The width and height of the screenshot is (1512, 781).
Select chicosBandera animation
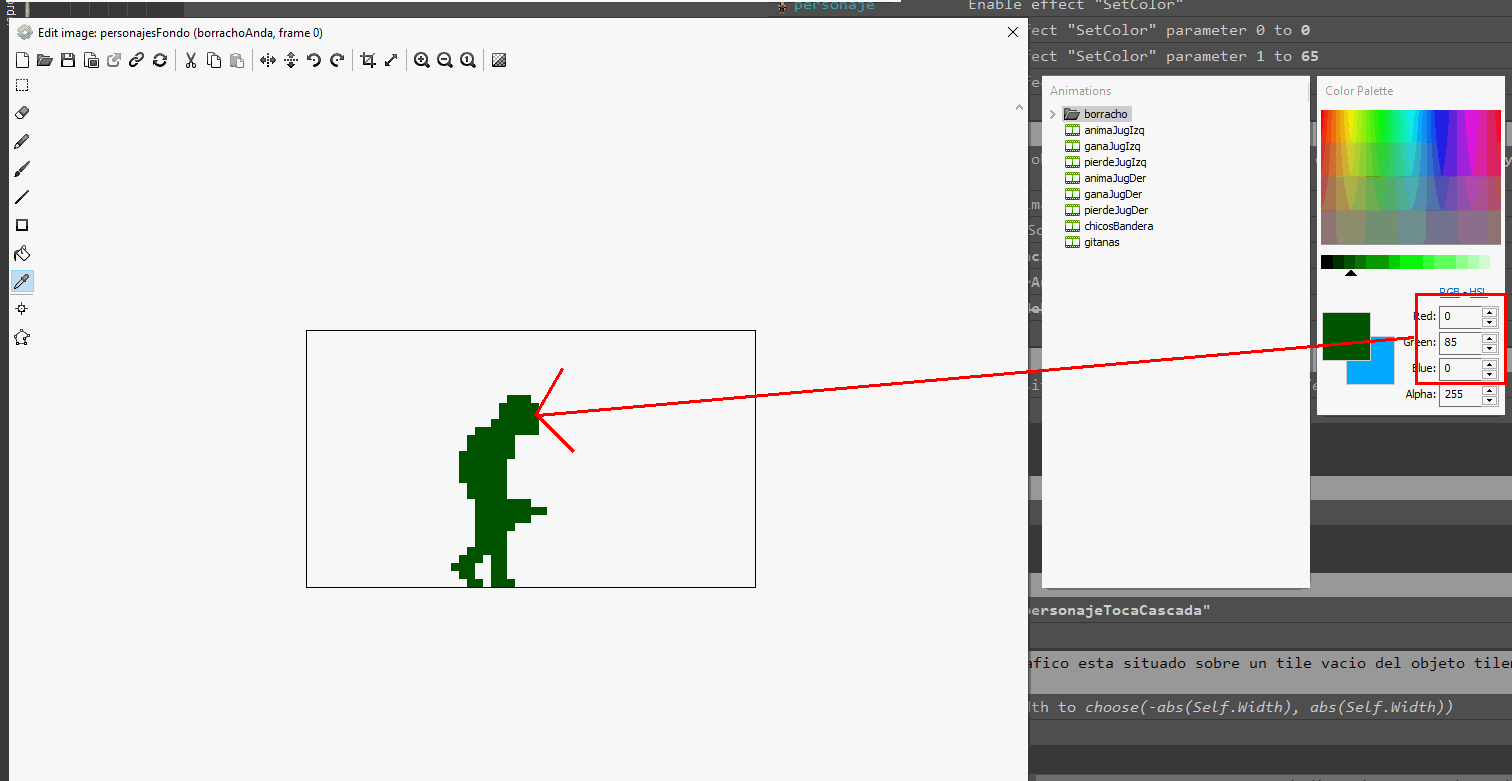pos(1109,226)
